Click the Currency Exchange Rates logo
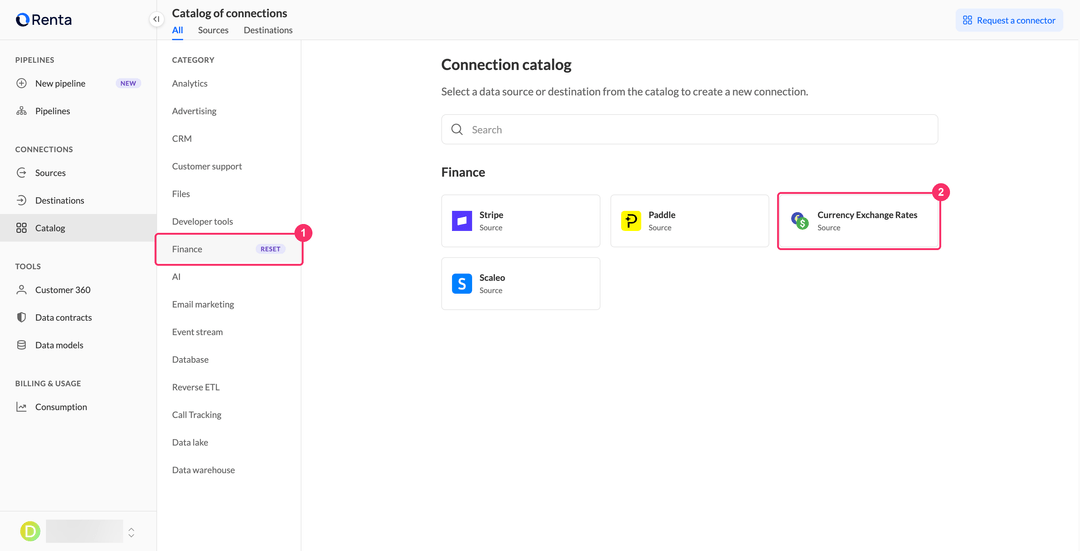The image size is (1080, 551). click(x=800, y=220)
